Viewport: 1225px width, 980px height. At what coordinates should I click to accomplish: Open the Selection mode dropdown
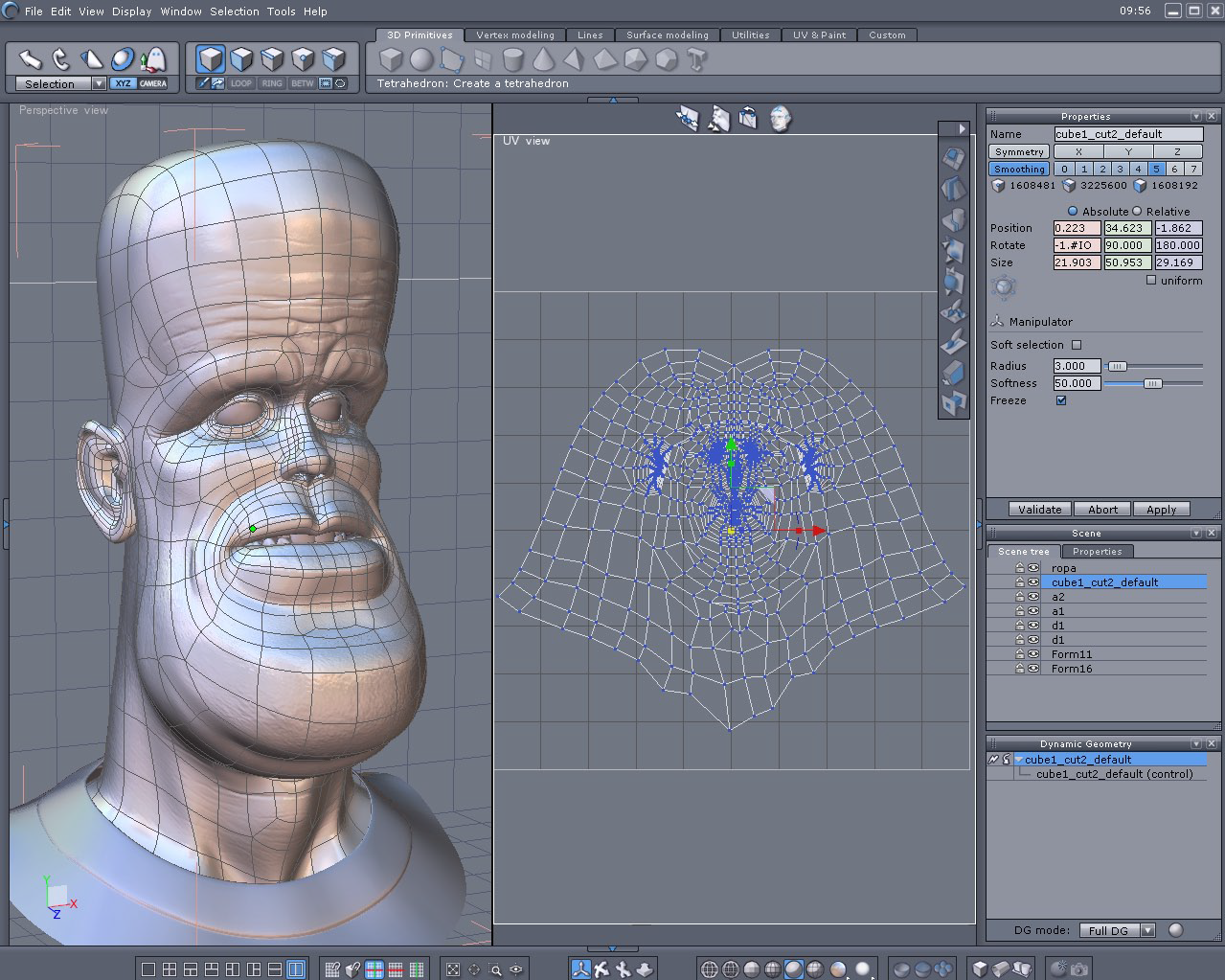point(99,83)
